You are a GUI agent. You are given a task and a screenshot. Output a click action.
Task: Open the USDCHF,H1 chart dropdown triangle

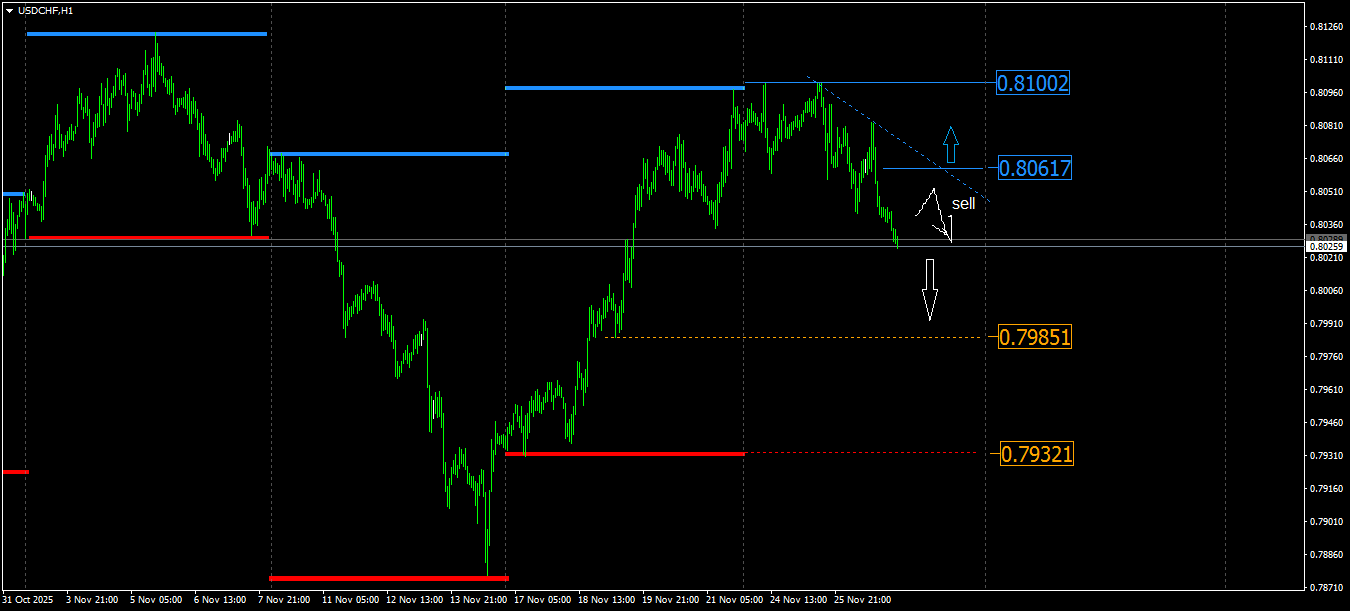click(10, 10)
